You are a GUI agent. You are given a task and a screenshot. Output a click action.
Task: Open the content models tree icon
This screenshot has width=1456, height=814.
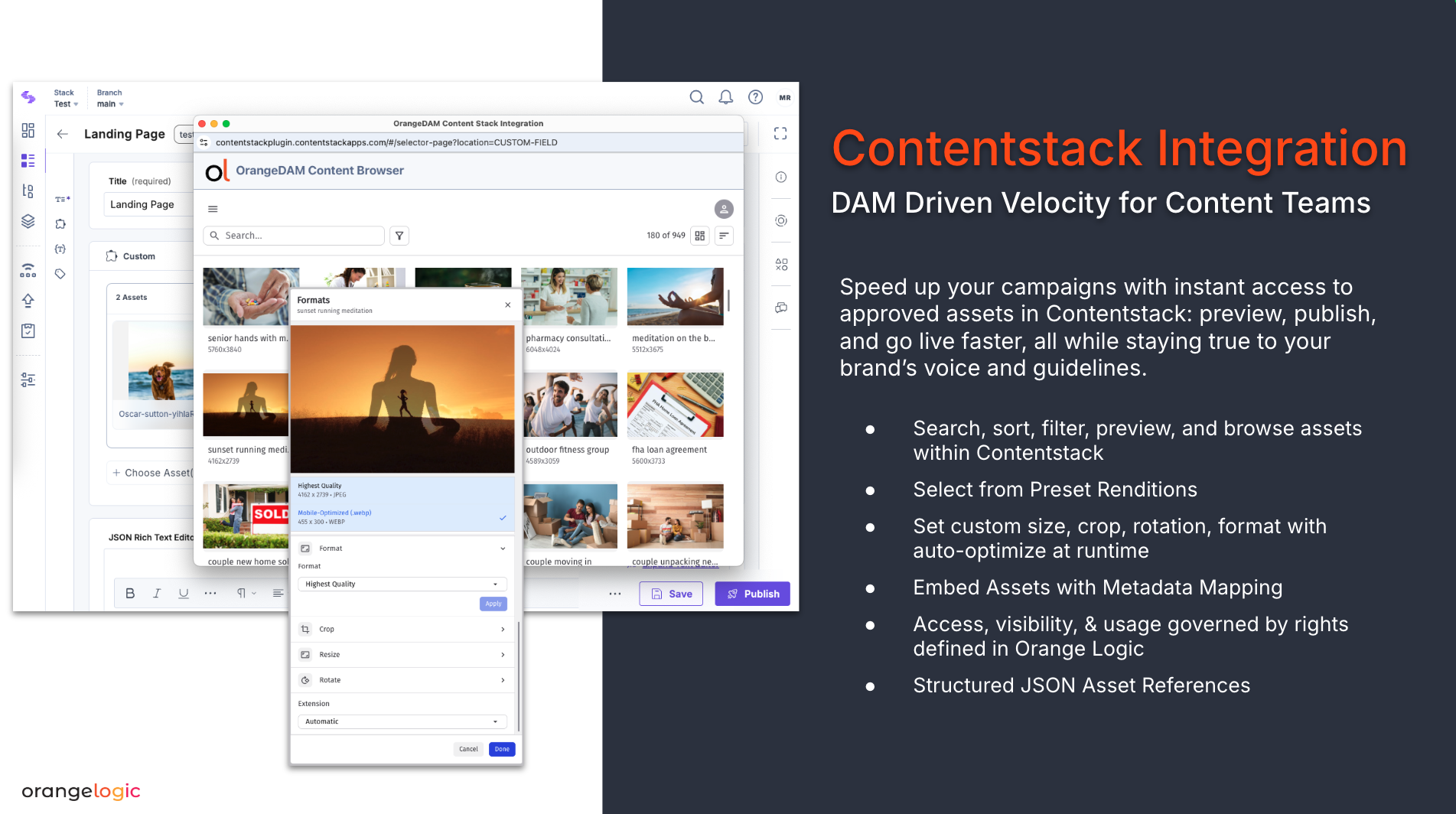click(x=28, y=191)
